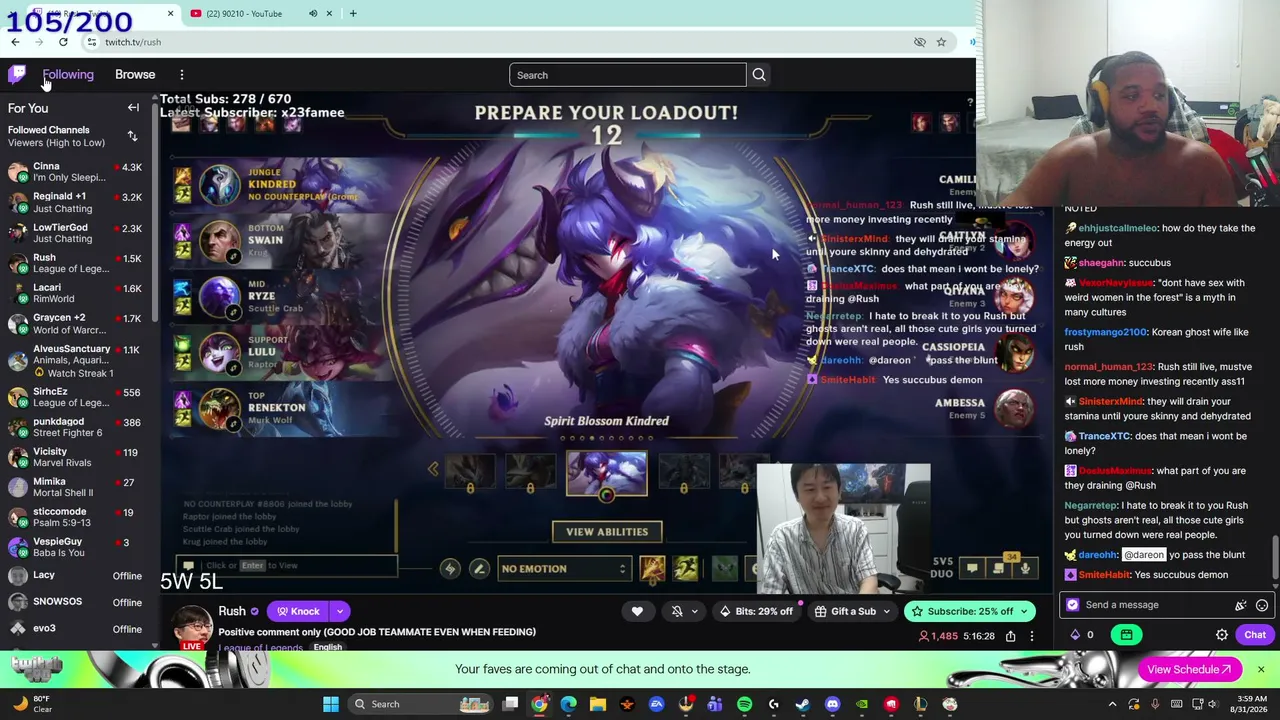
Task: Open the No Emotion emote dropdown
Action: [564, 569]
